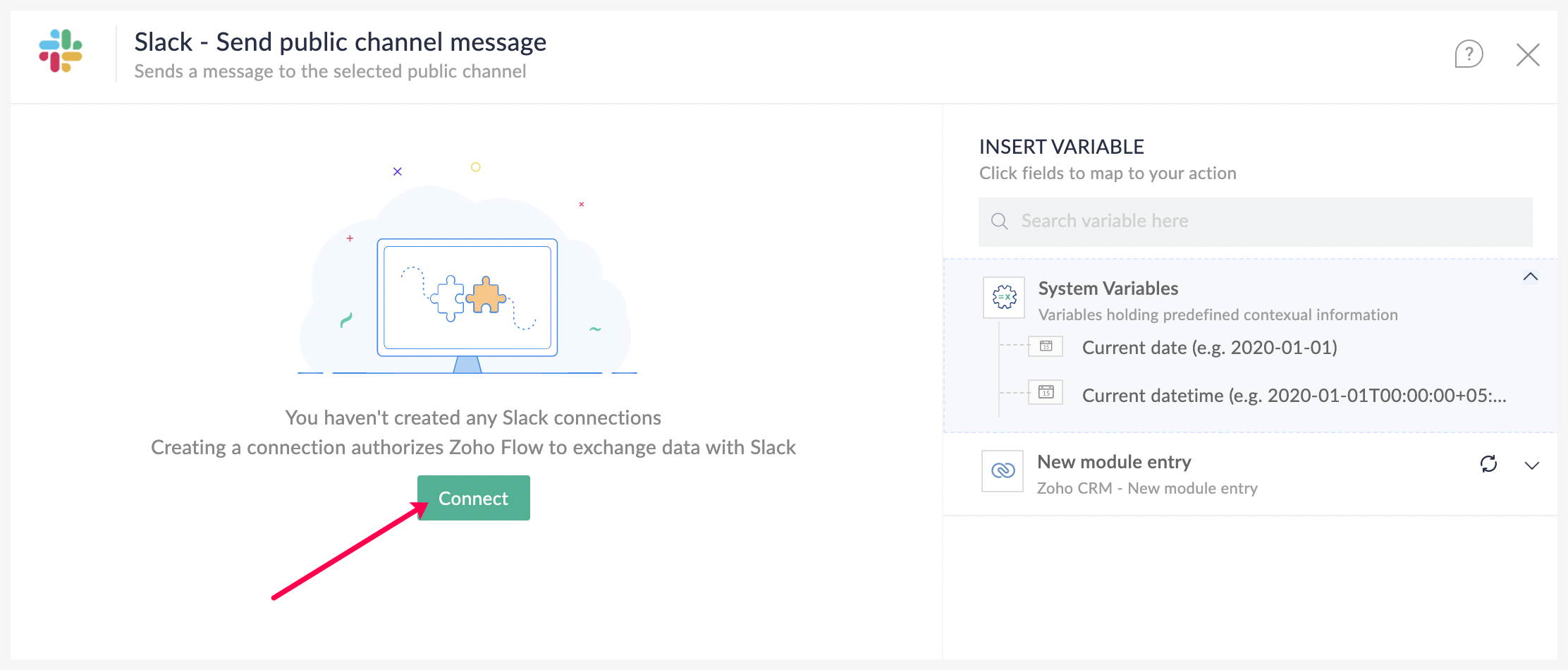
Task: Close the Slack action dialog
Action: tap(1528, 54)
